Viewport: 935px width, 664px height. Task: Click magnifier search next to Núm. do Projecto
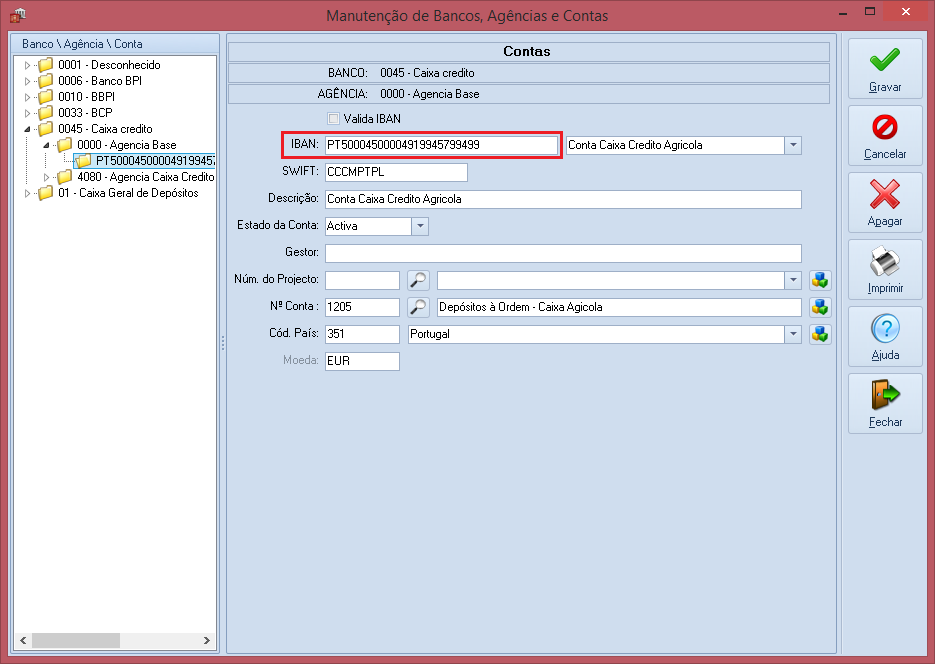[x=418, y=280]
